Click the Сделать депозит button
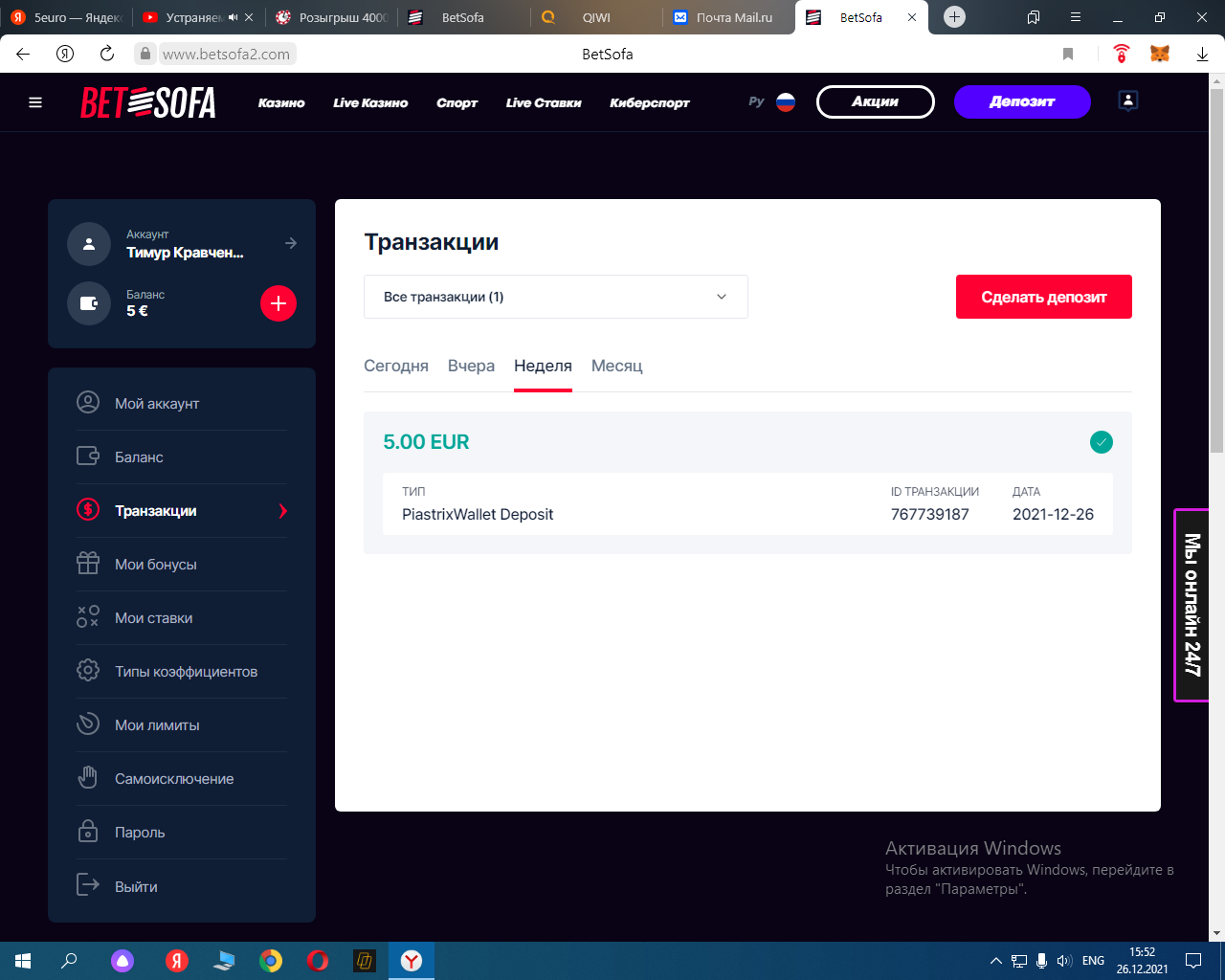This screenshot has height=980, width=1225. click(1044, 297)
